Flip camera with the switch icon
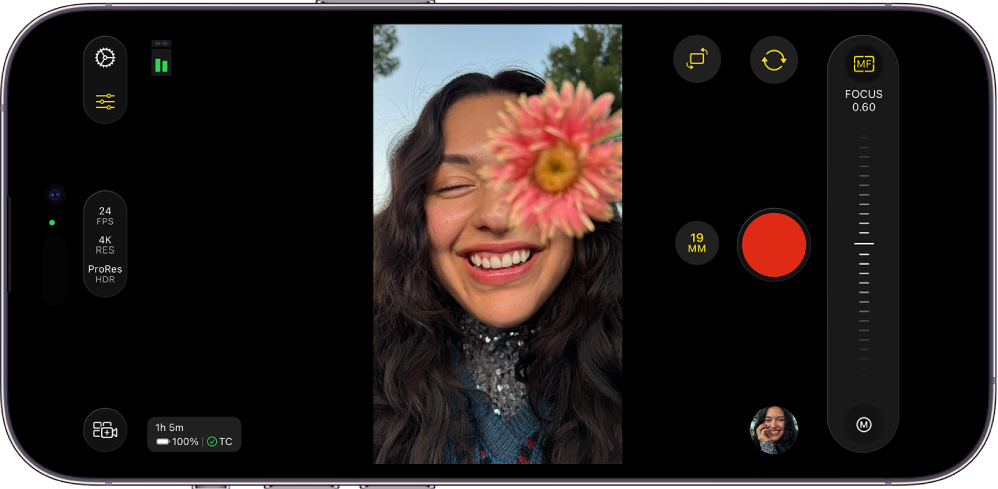The height and width of the screenshot is (489, 998). 774,59
